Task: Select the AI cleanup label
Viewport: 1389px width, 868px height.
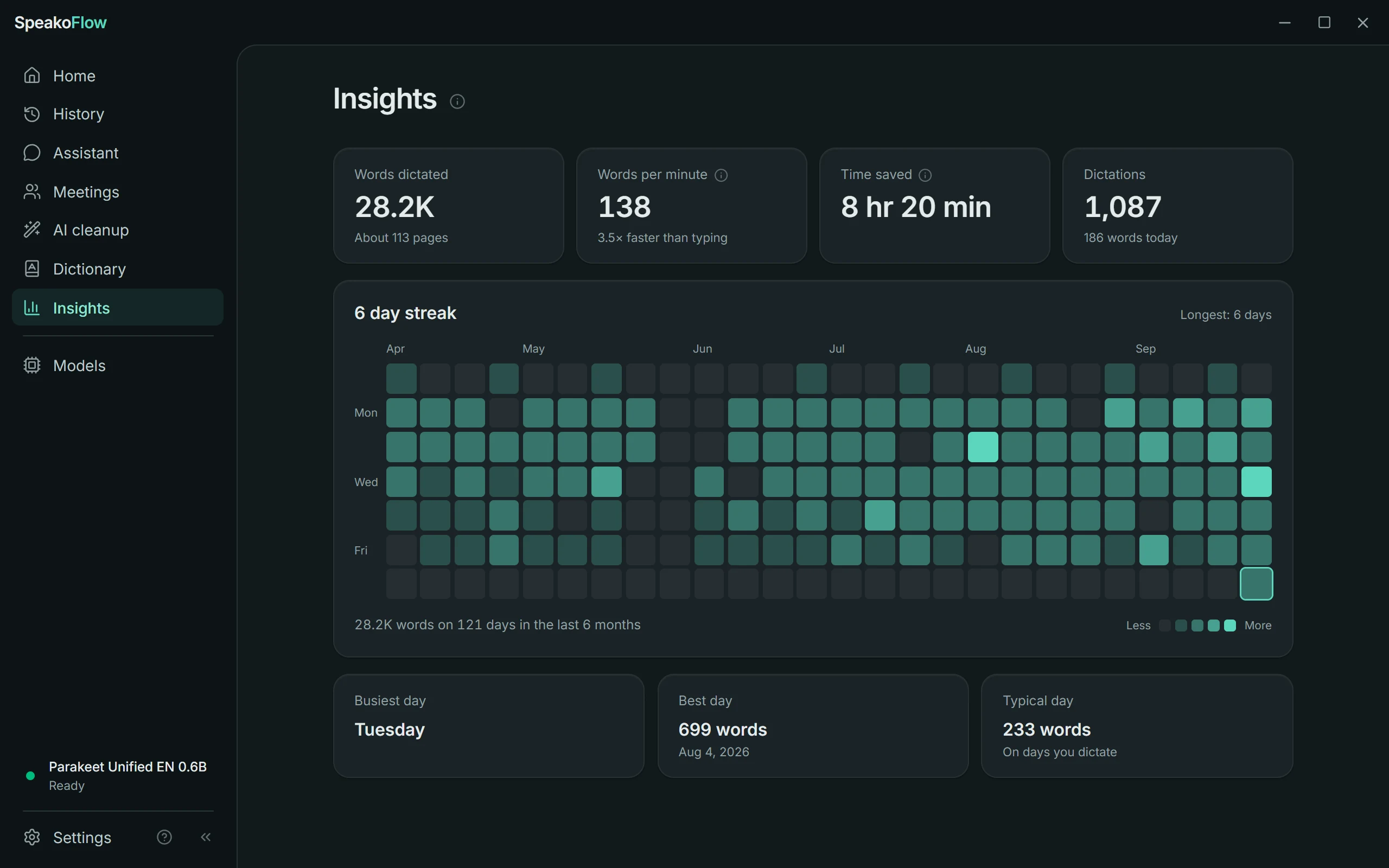Action: pos(91,229)
